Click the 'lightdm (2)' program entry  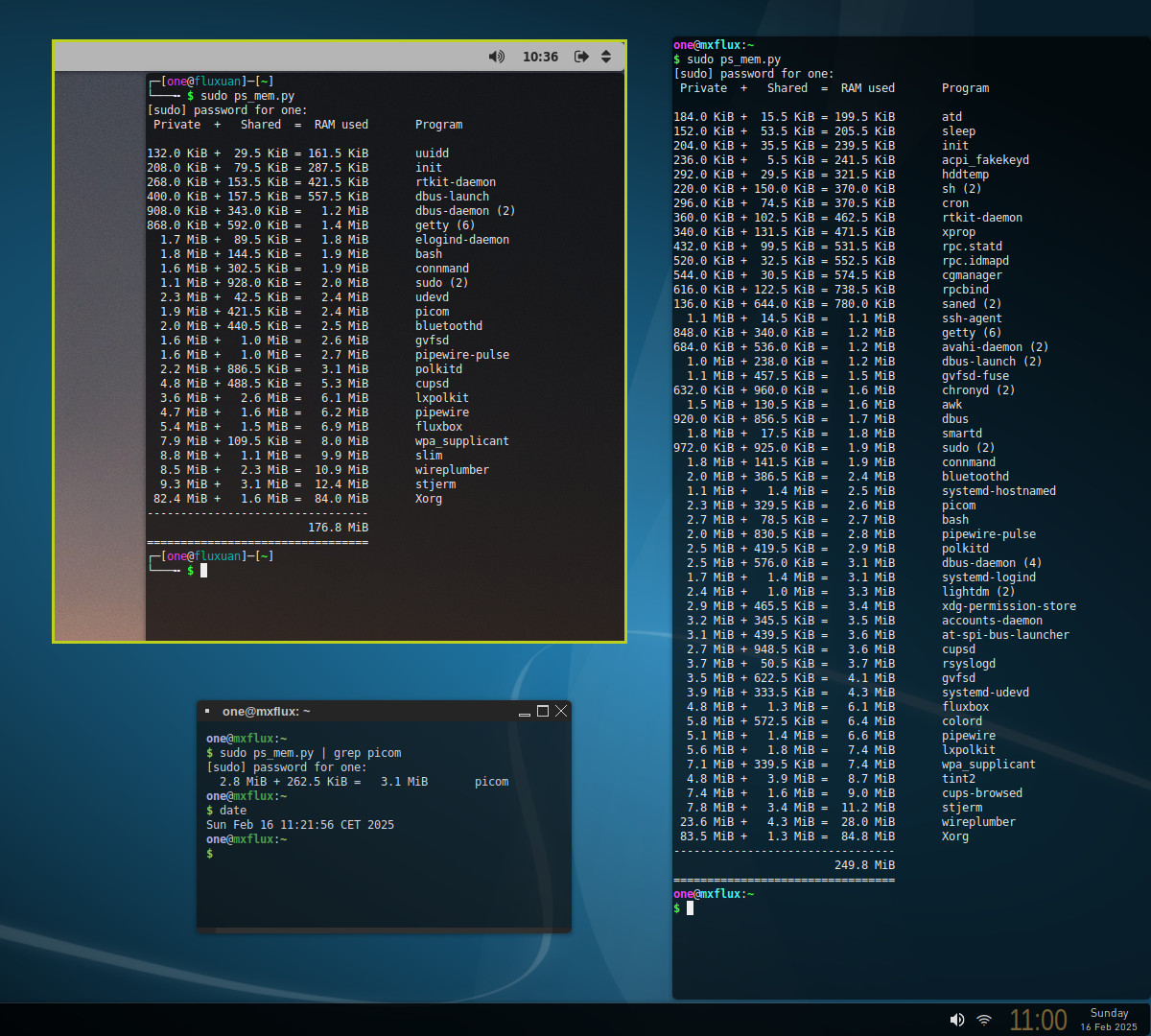click(x=978, y=592)
